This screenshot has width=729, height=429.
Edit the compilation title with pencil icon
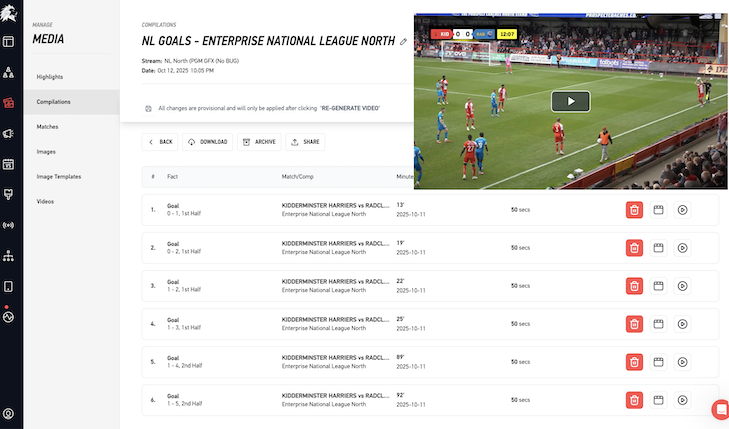pyautogui.click(x=403, y=42)
